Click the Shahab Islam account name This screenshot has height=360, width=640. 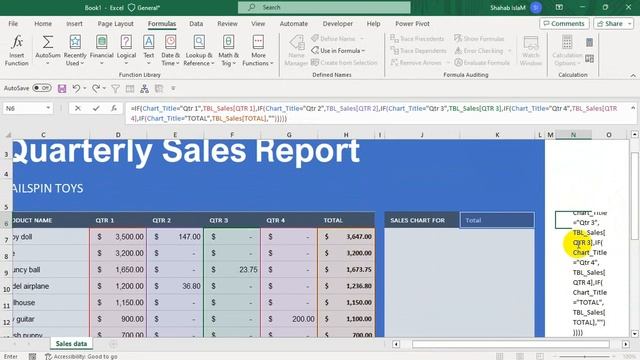click(507, 7)
